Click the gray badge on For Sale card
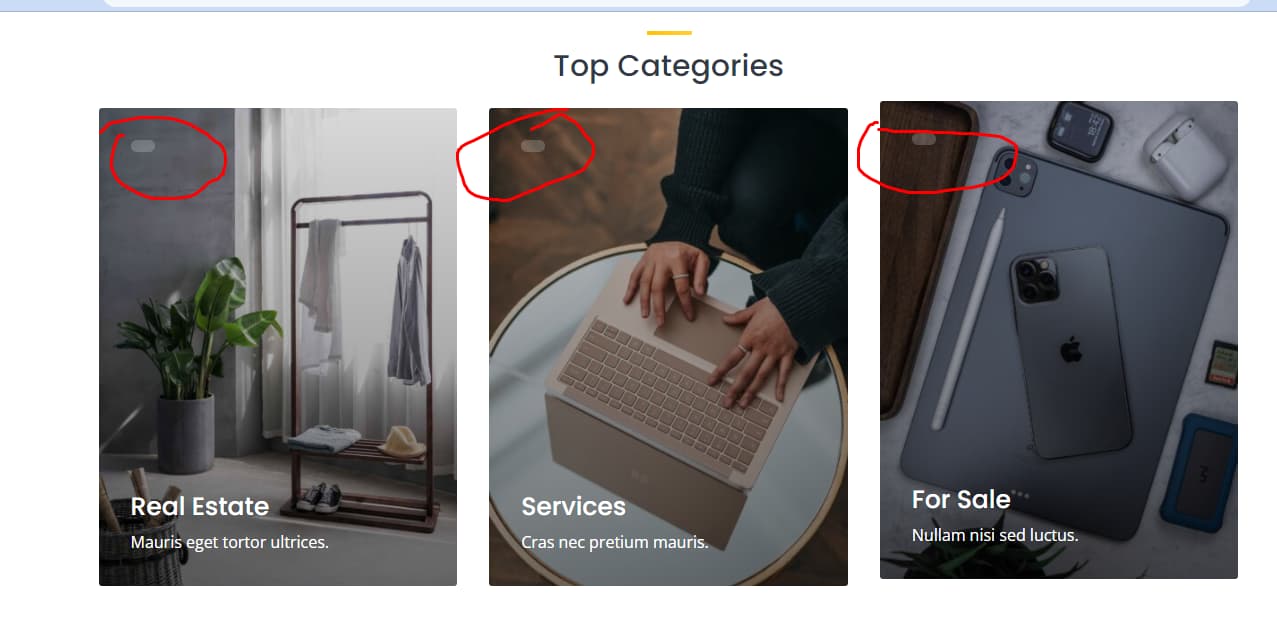Screen dimensions: 1277x630 tap(924, 139)
